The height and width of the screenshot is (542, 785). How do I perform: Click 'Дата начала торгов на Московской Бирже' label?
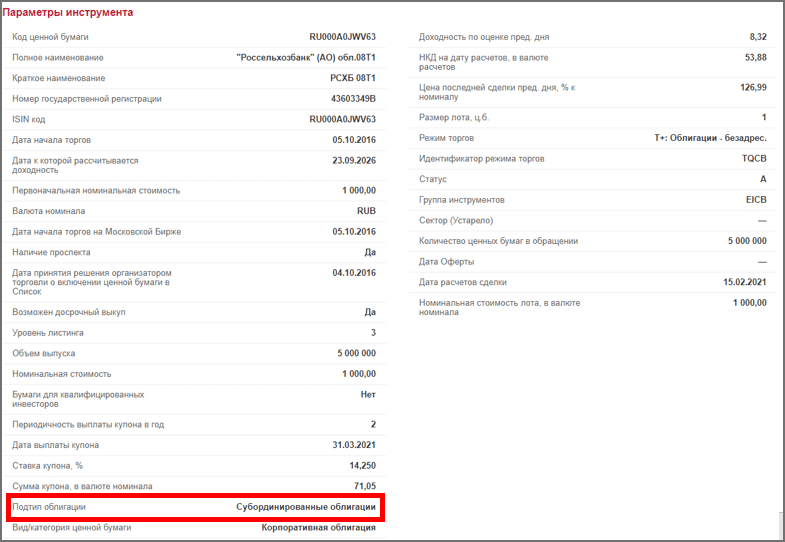[97, 232]
